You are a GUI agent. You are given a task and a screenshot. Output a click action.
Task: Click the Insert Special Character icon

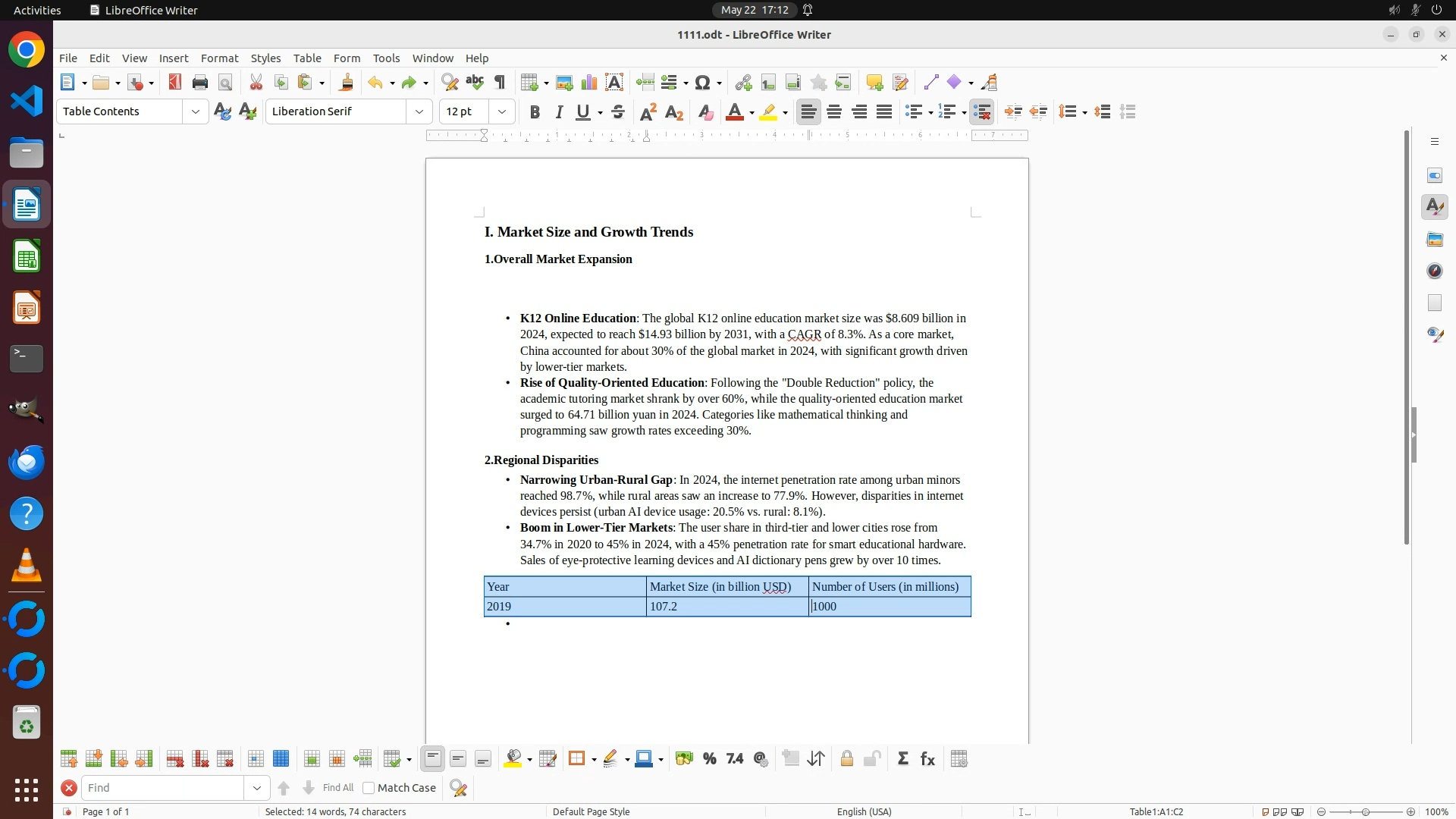click(703, 83)
